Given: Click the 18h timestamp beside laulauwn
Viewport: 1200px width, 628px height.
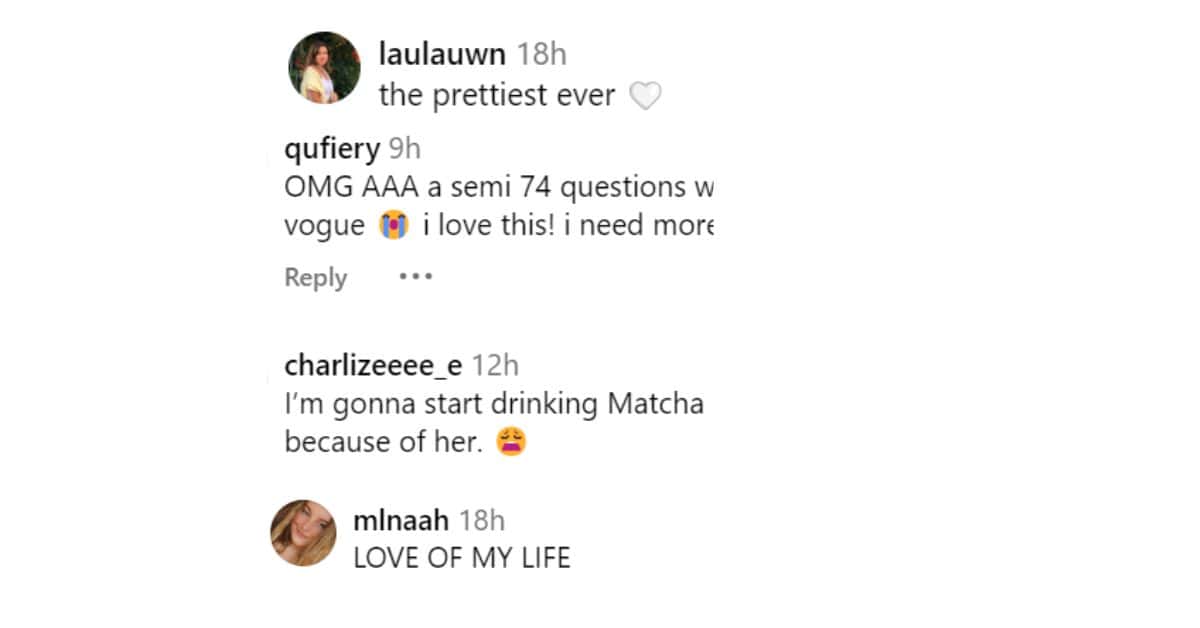Looking at the screenshot, I should click(541, 54).
